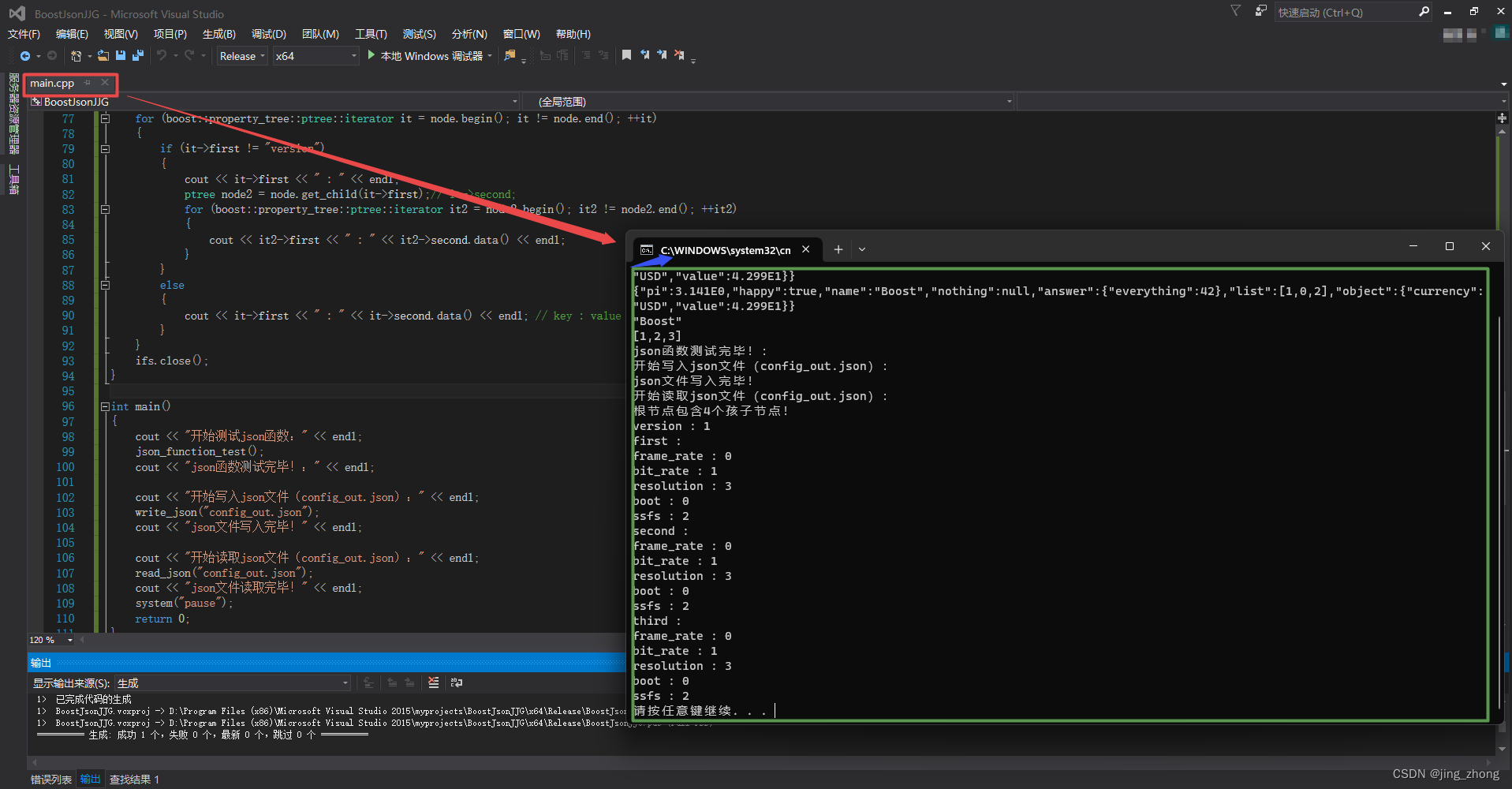Start debugging with 本地 Windows 调试器
This screenshot has height=789, width=1512.
[428, 55]
